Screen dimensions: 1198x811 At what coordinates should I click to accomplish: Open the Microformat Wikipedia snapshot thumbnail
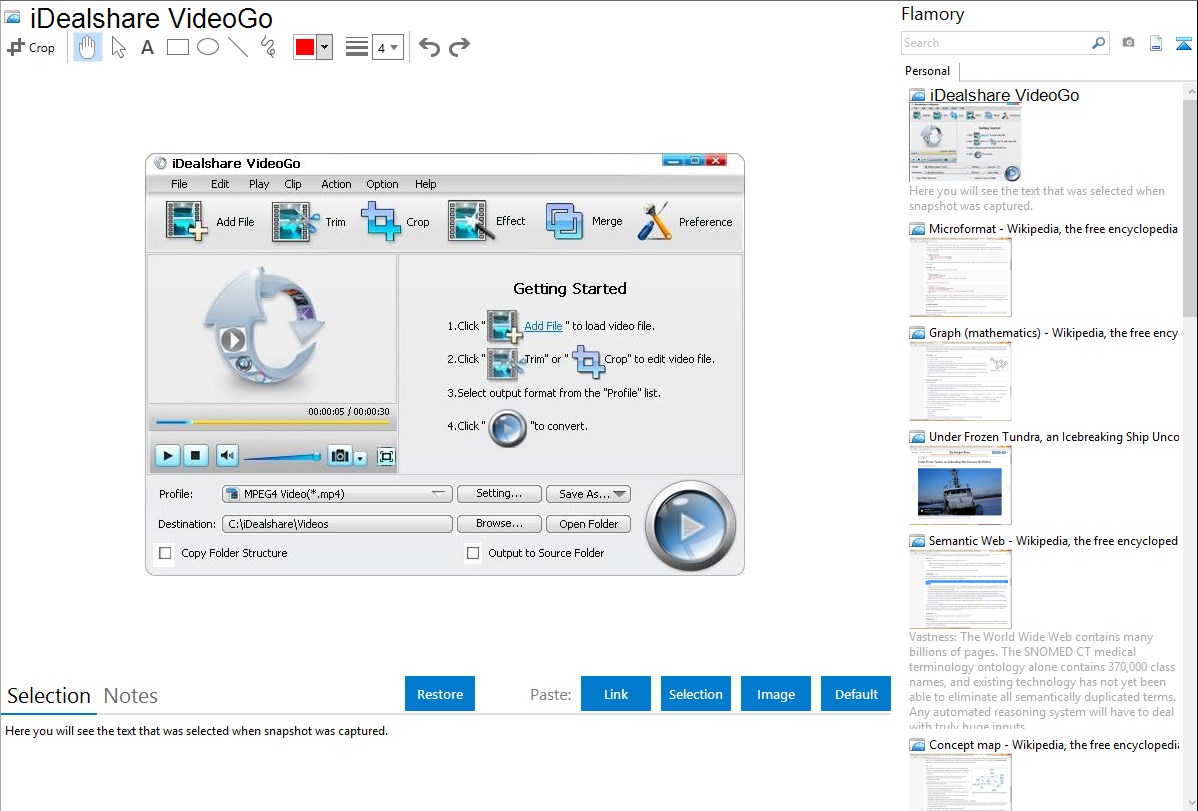pos(960,277)
